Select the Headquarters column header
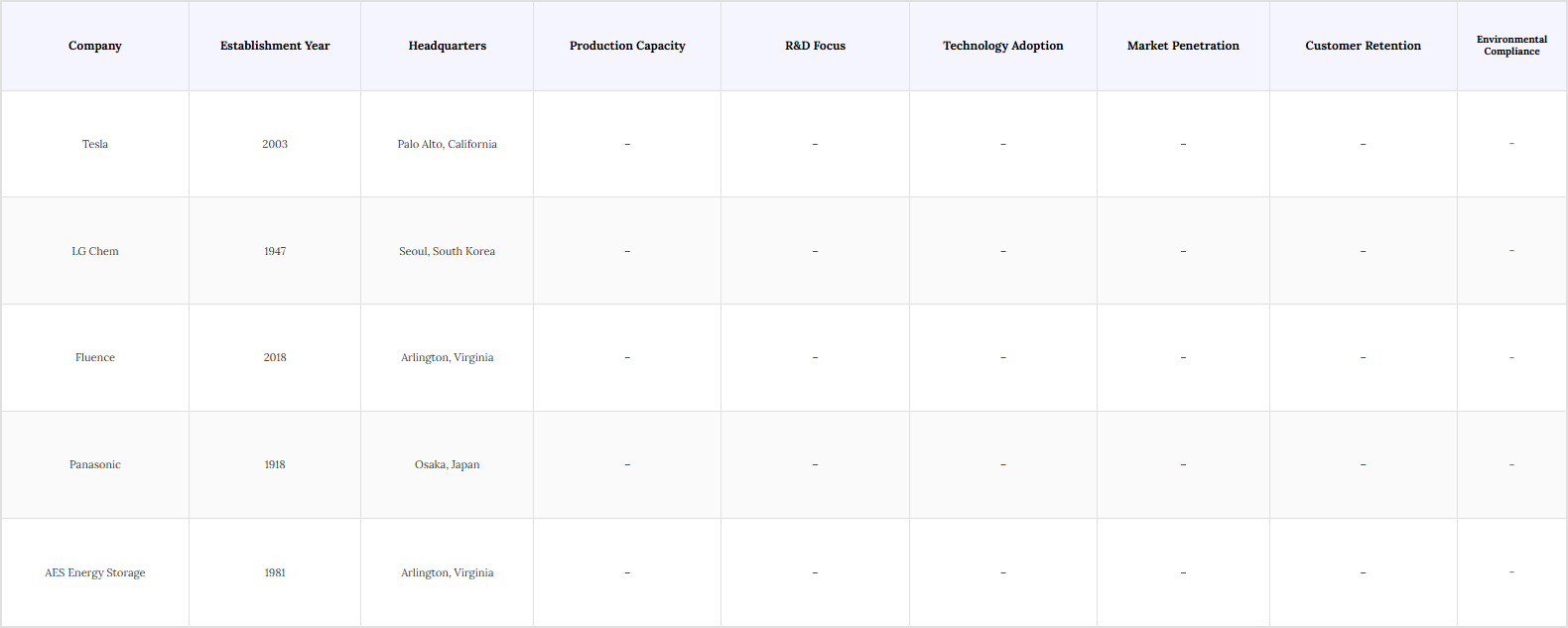 tap(447, 46)
